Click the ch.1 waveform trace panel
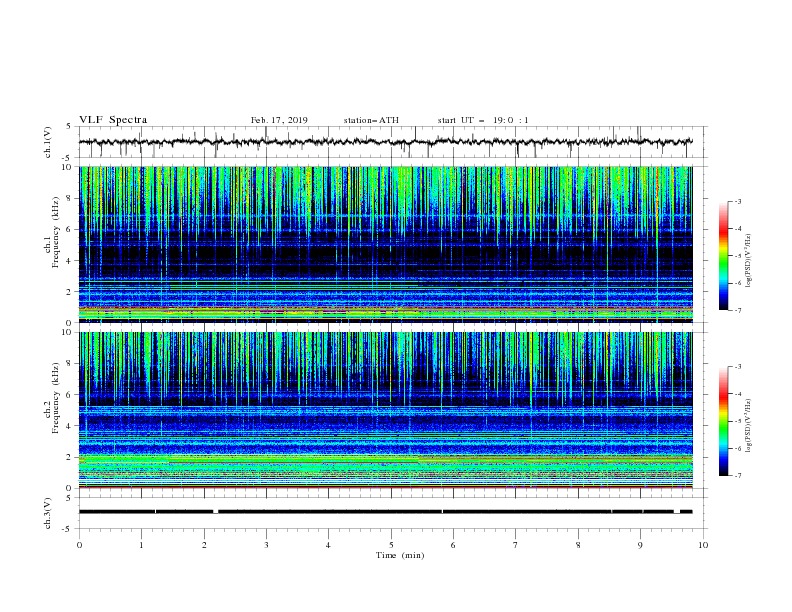Viewport: 792px width, 612px height. click(393, 142)
